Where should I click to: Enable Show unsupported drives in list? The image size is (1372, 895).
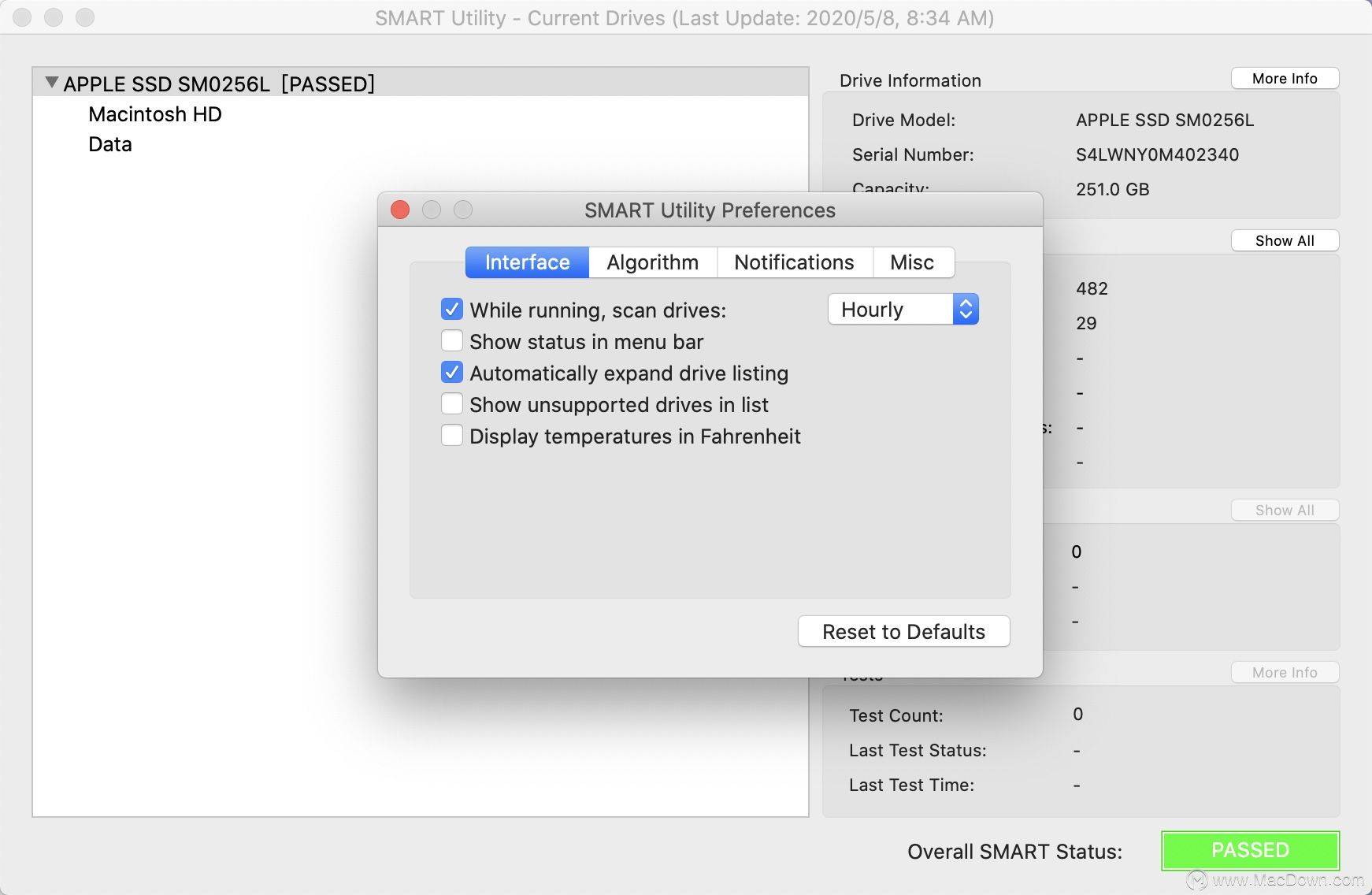452,403
